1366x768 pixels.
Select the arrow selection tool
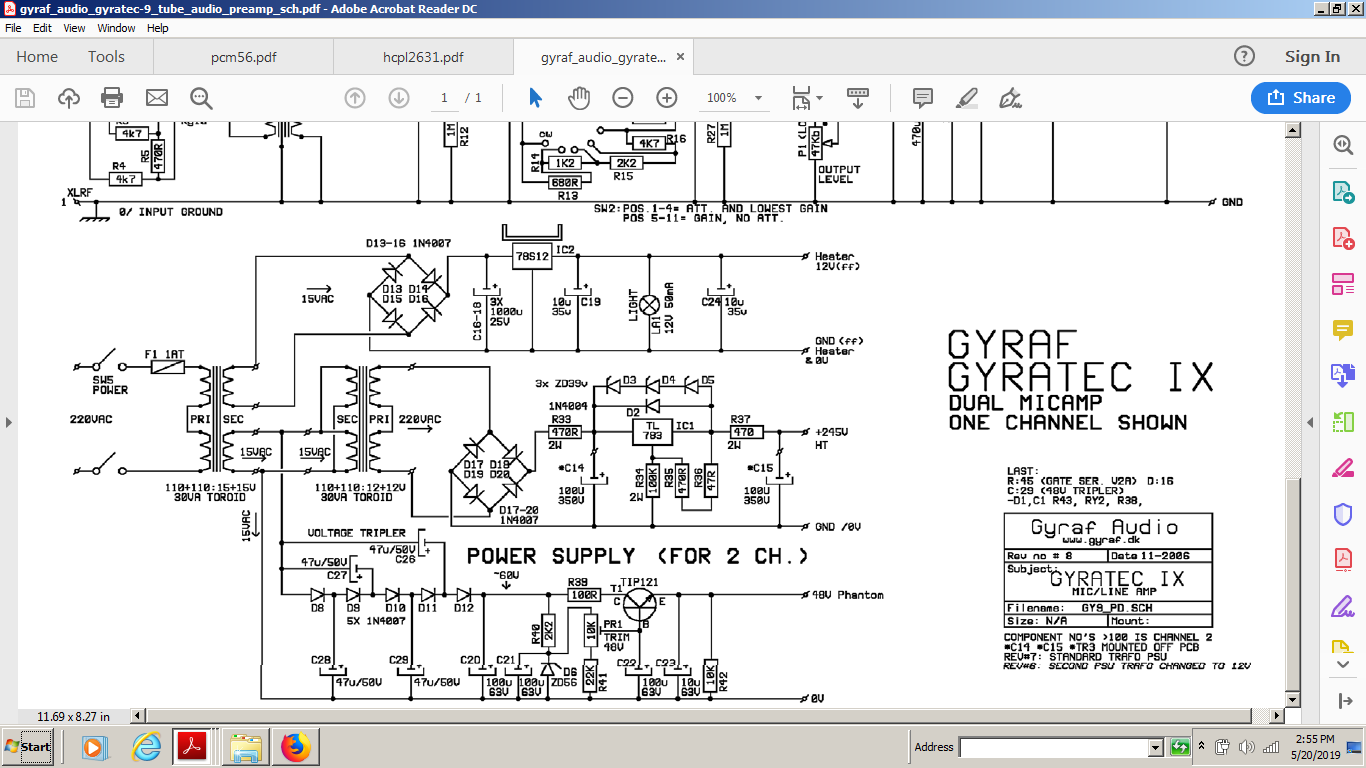point(535,98)
